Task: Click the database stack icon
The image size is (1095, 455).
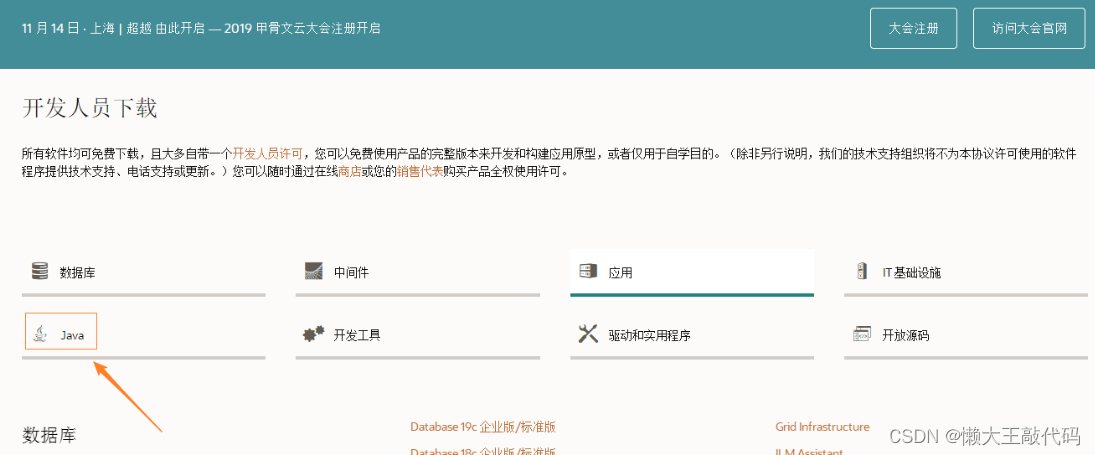Action: click(x=40, y=271)
